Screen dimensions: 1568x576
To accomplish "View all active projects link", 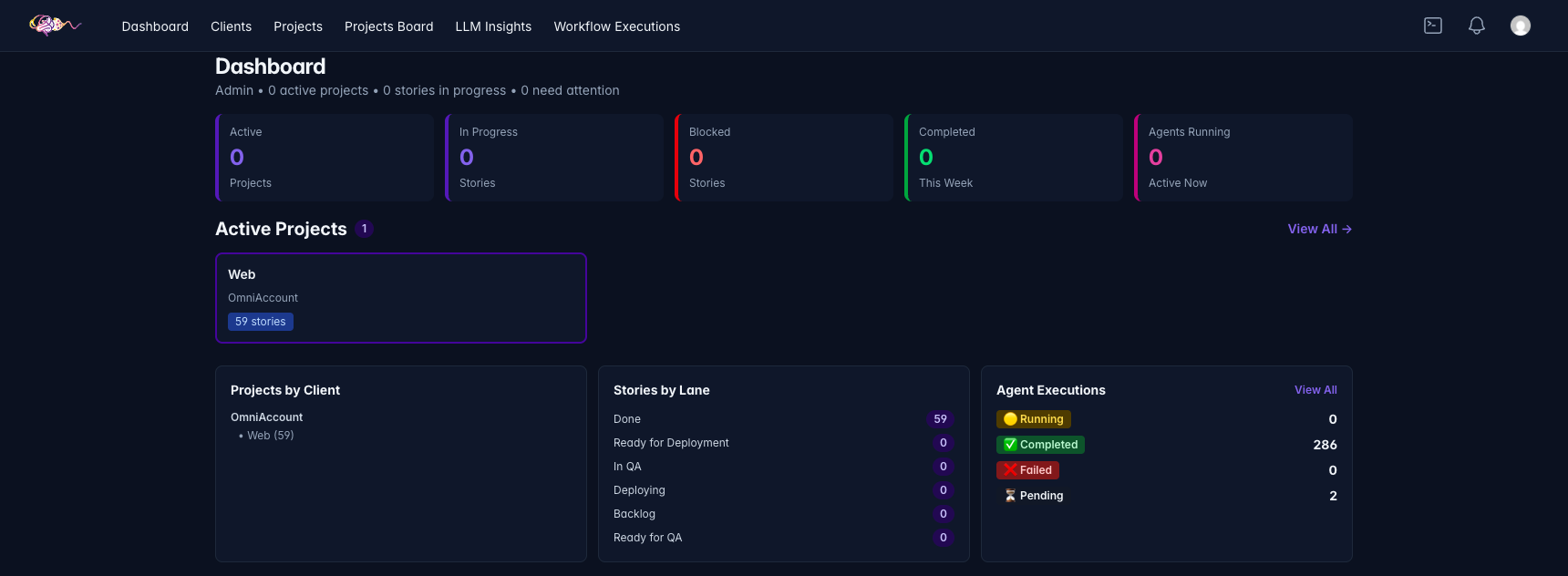I will click(x=1319, y=229).
